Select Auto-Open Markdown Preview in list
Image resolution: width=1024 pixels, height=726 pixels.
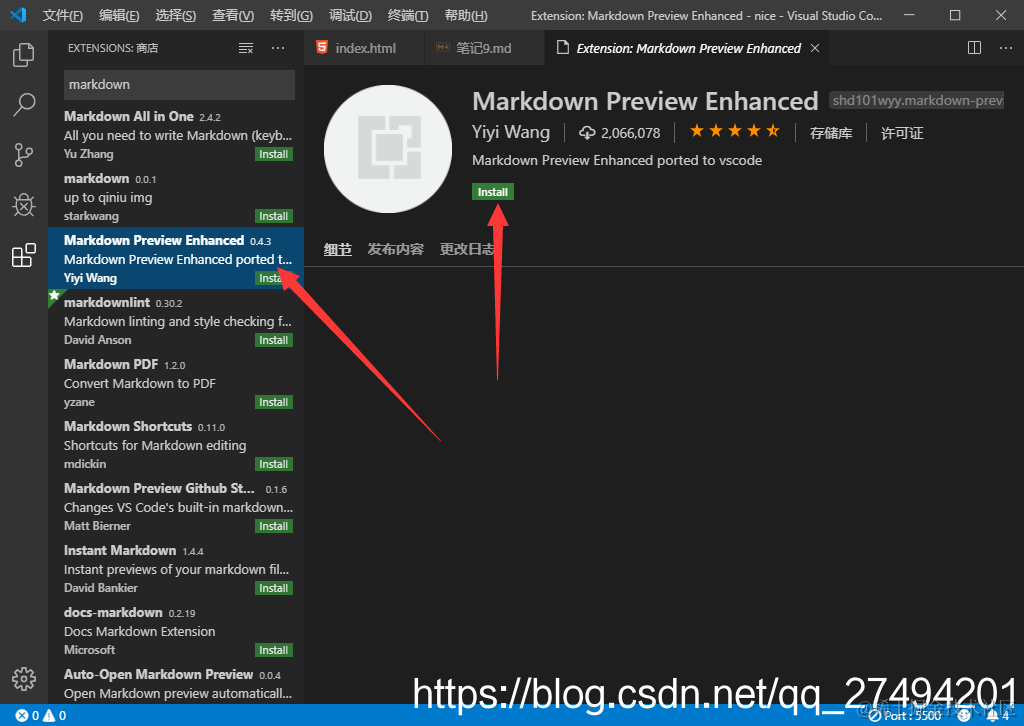pos(176,683)
